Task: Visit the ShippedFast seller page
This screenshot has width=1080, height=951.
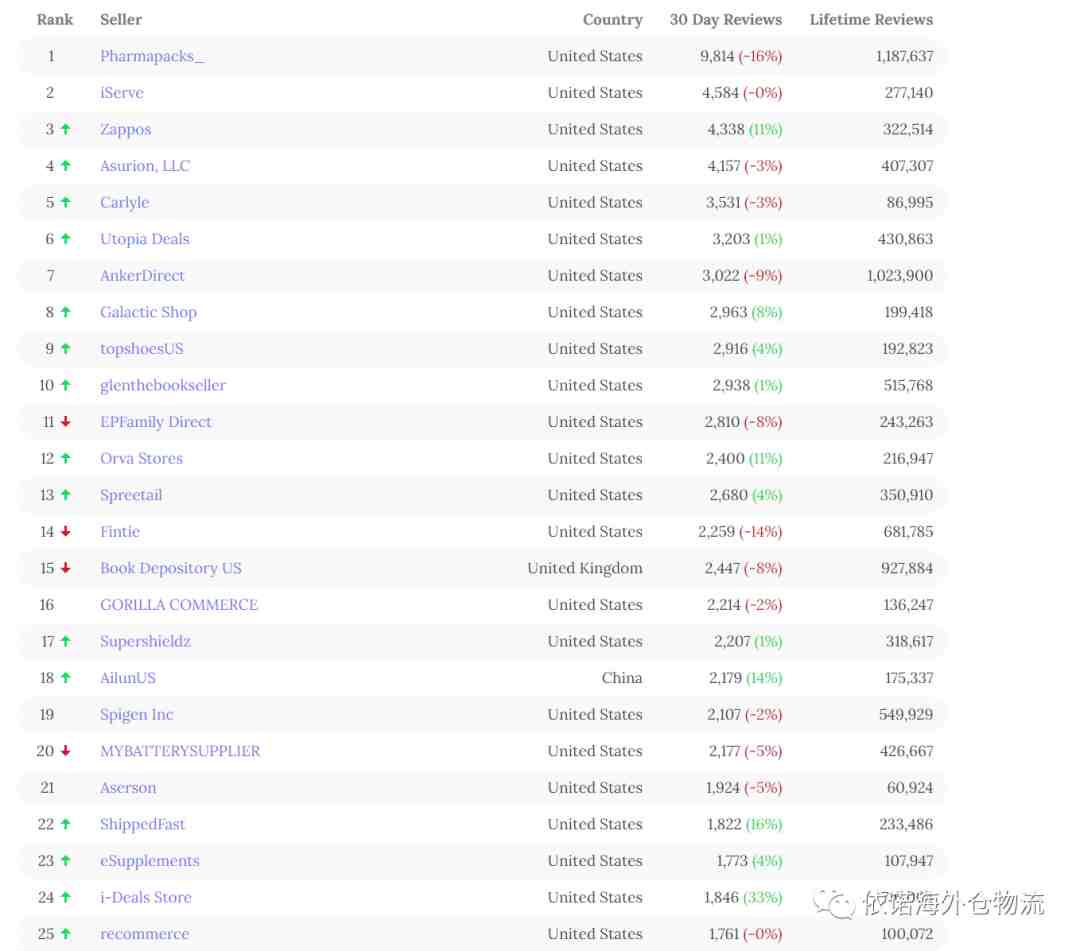Action: coord(143,824)
